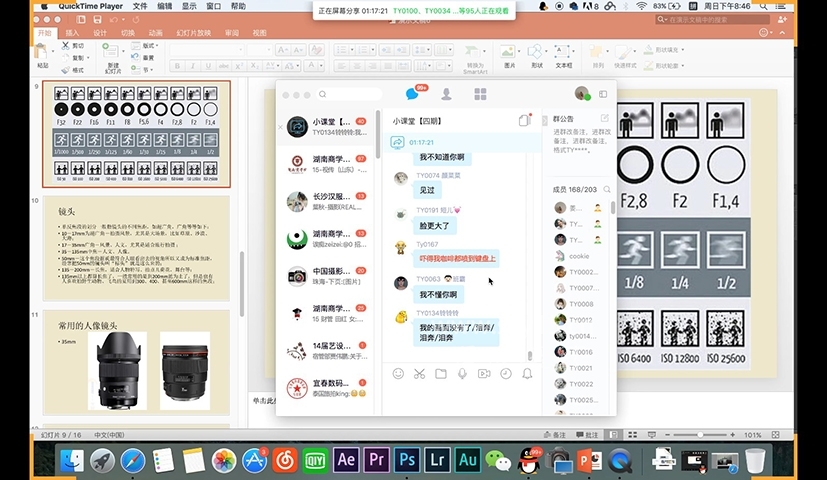Viewport: 827px width, 480px height.
Task: Open the 文件 menu in menu bar
Action: 140,6
